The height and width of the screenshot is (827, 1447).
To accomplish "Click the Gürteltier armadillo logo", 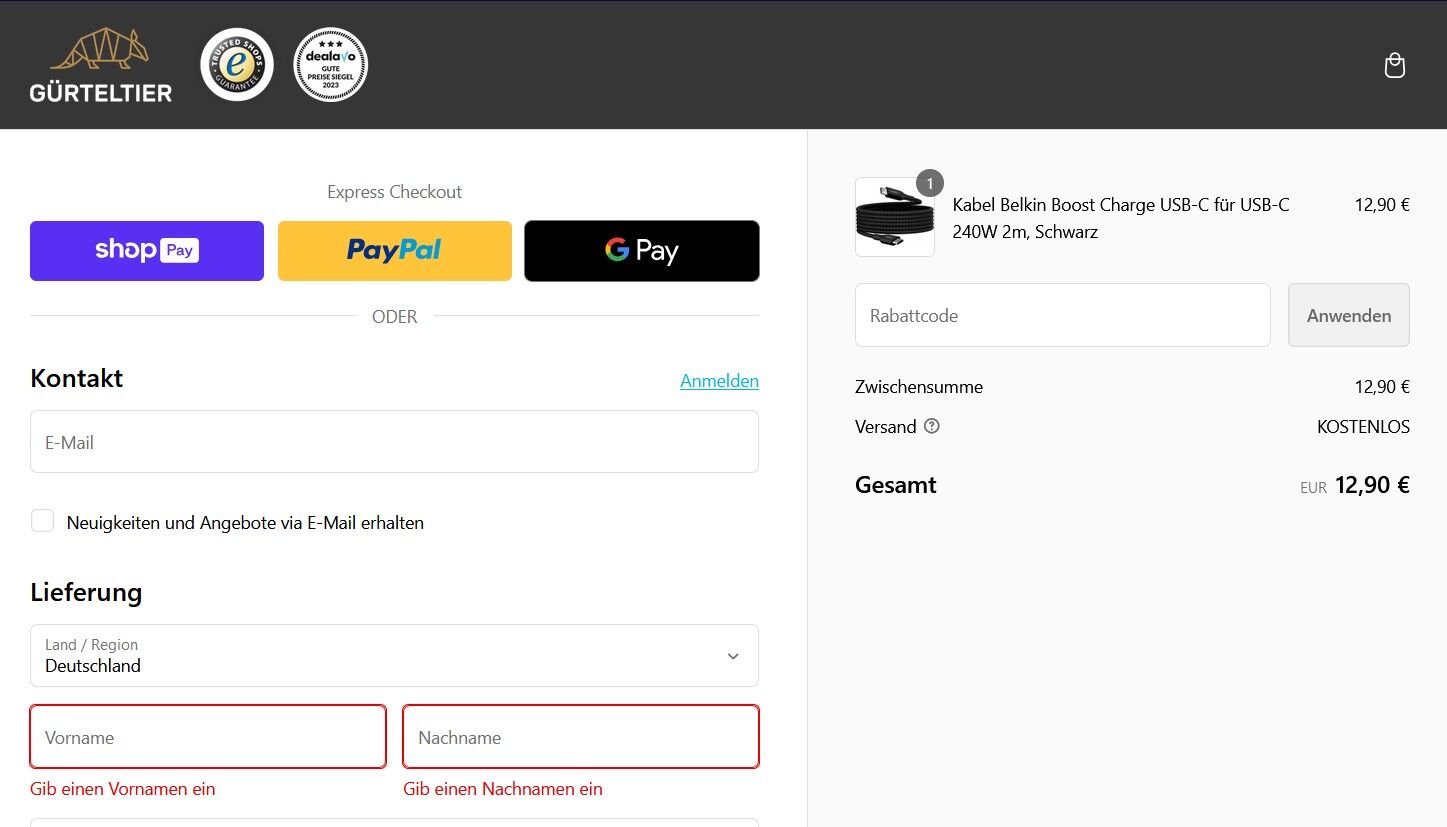I will (x=101, y=65).
